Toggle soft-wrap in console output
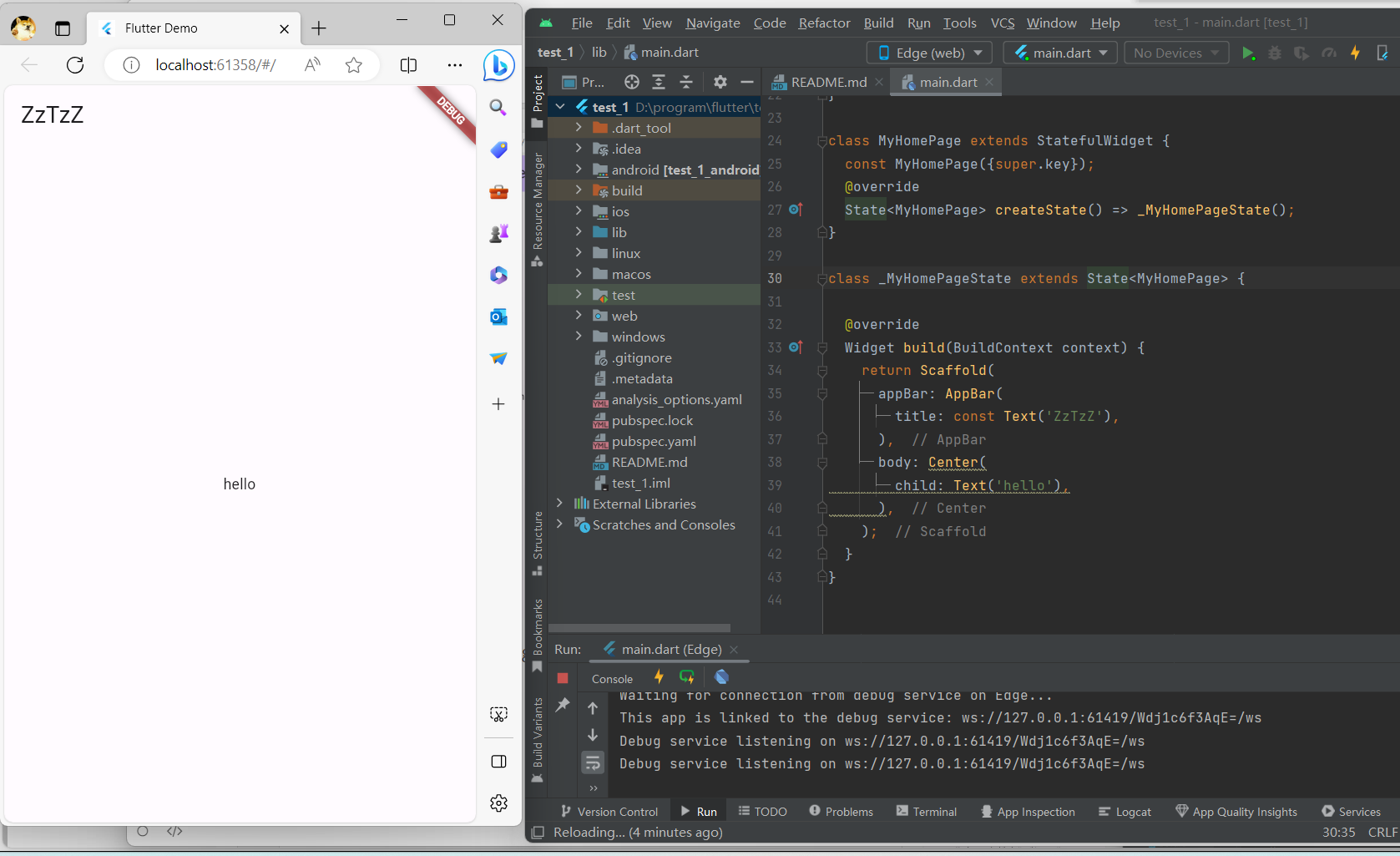 click(593, 762)
